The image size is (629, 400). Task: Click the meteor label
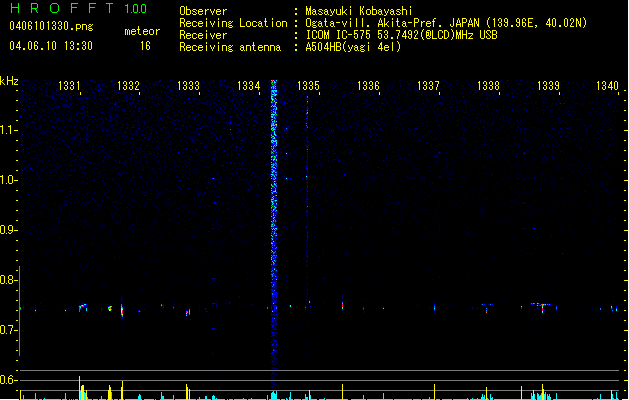click(142, 31)
